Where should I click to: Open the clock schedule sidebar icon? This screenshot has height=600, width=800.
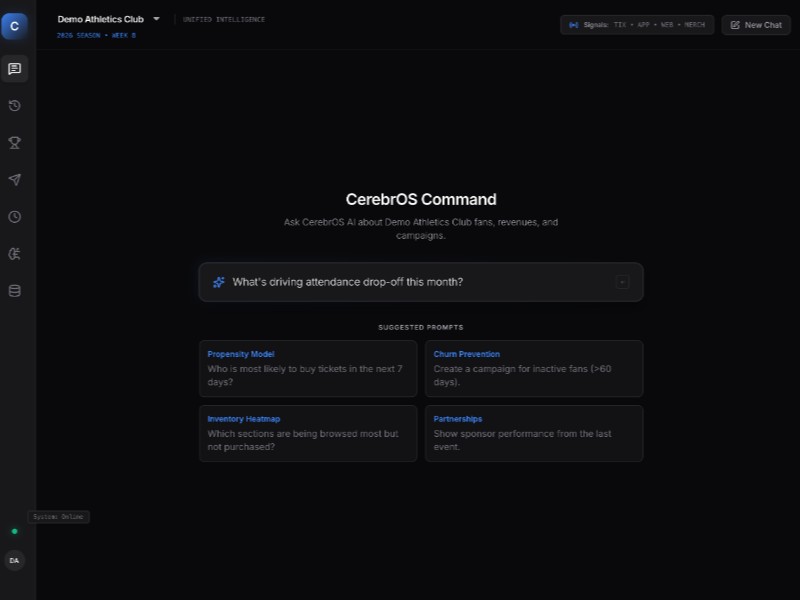pyautogui.click(x=14, y=216)
